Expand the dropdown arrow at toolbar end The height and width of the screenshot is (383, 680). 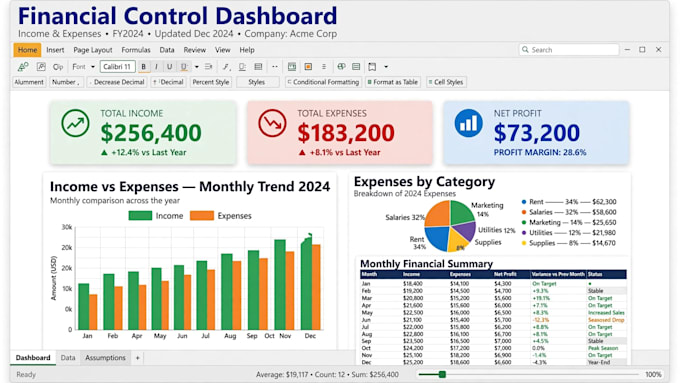pos(386,67)
